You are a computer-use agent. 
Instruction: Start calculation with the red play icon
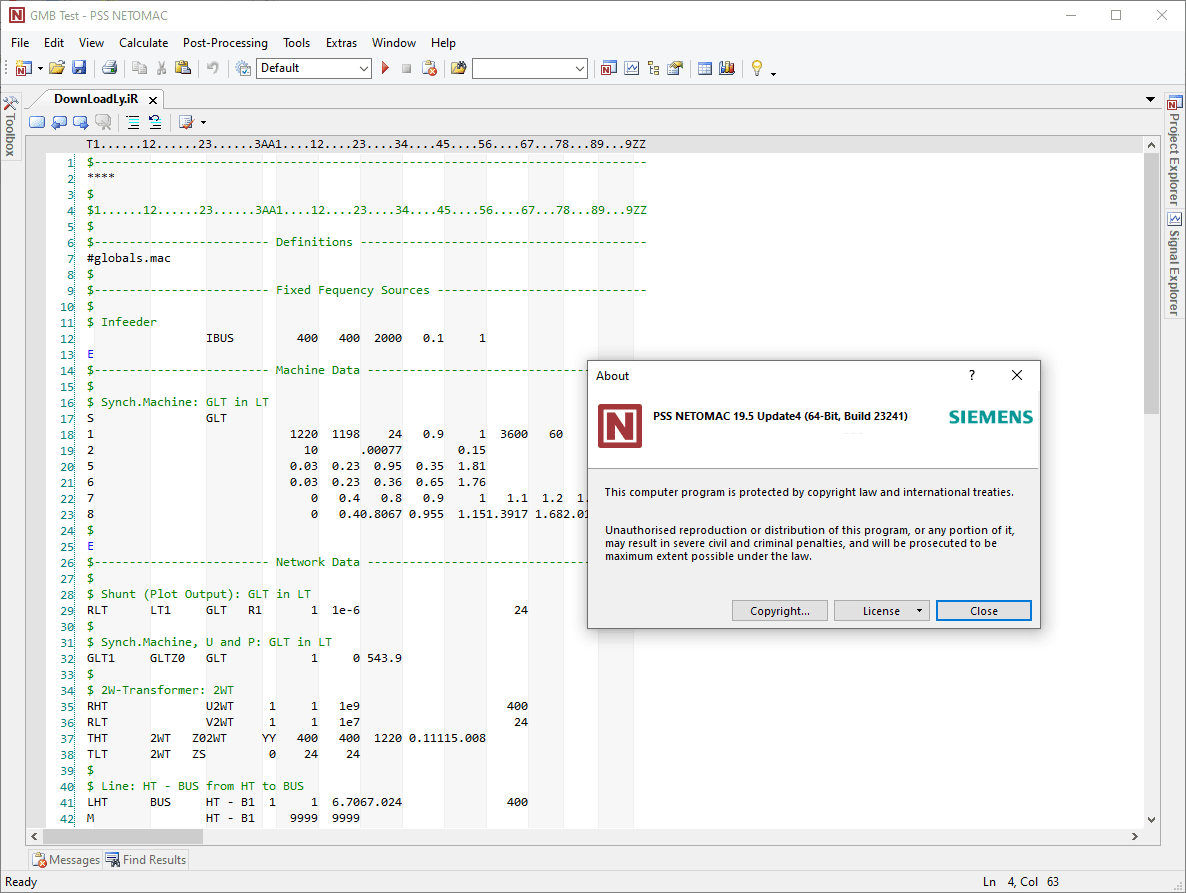[385, 68]
